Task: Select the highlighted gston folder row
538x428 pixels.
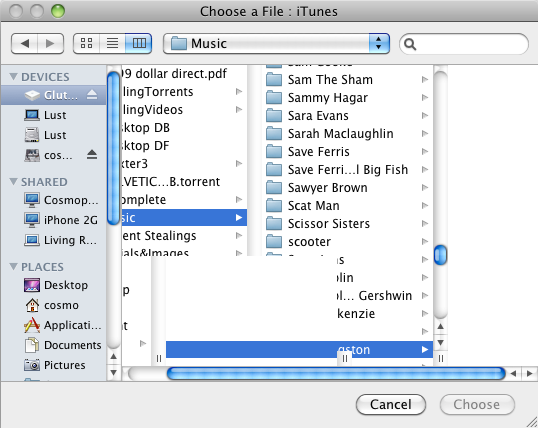Action: 299,349
